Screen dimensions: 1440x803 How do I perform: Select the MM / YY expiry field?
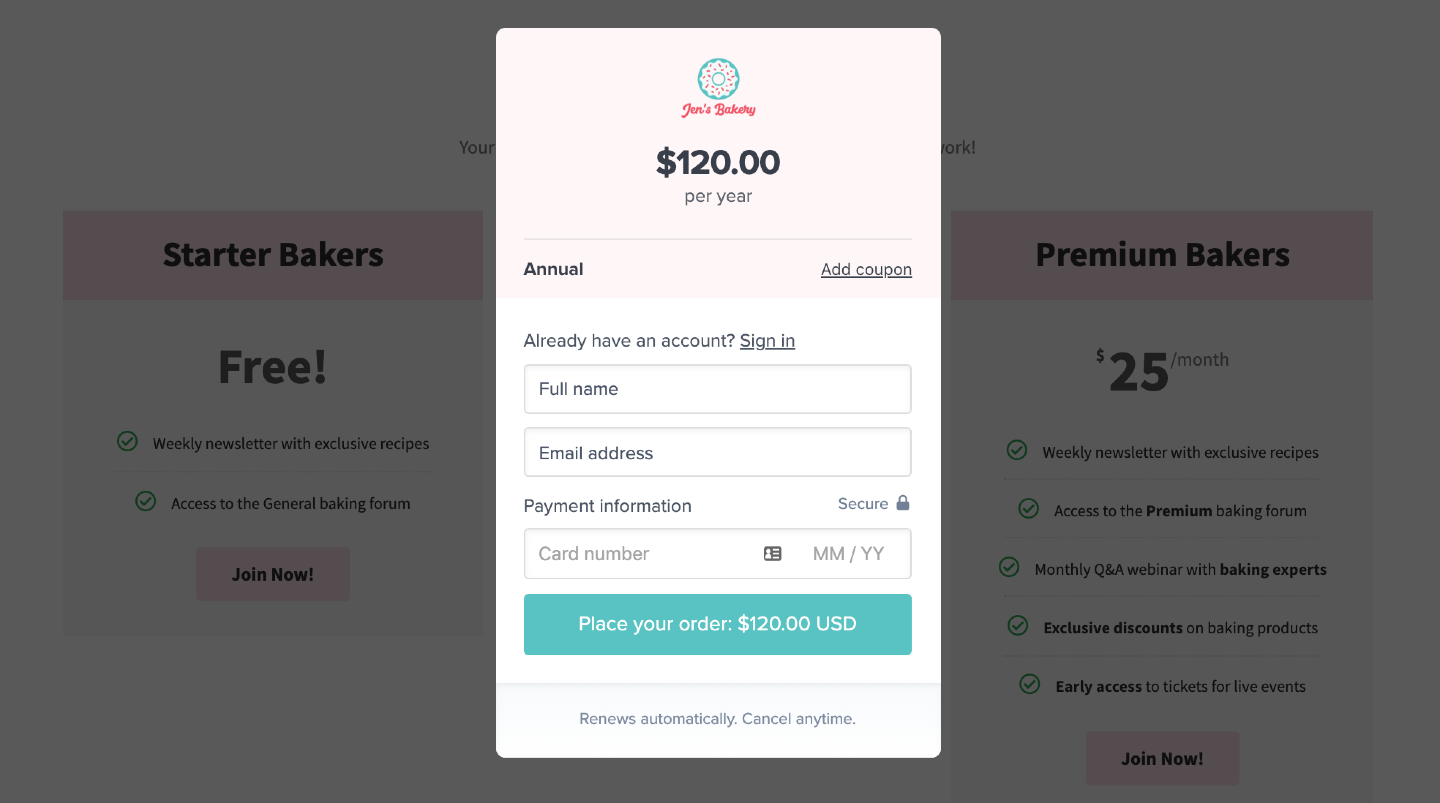coord(848,554)
